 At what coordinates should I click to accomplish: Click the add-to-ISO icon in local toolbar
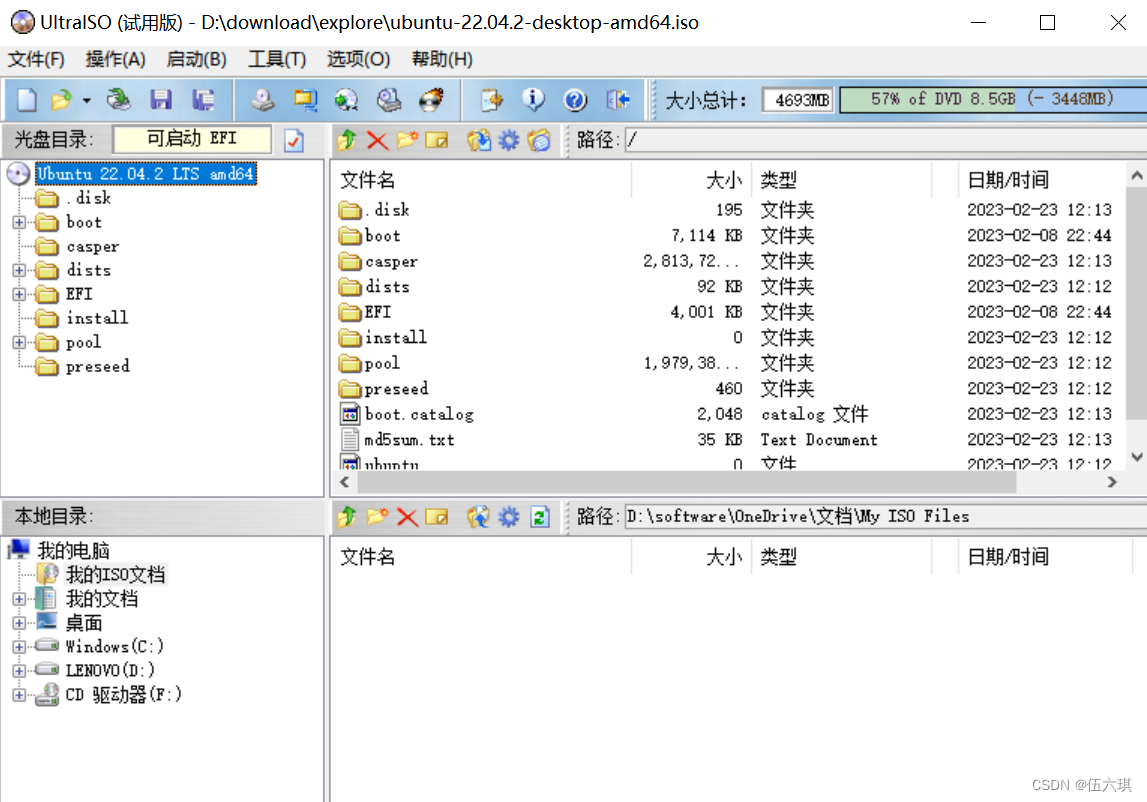tap(479, 517)
